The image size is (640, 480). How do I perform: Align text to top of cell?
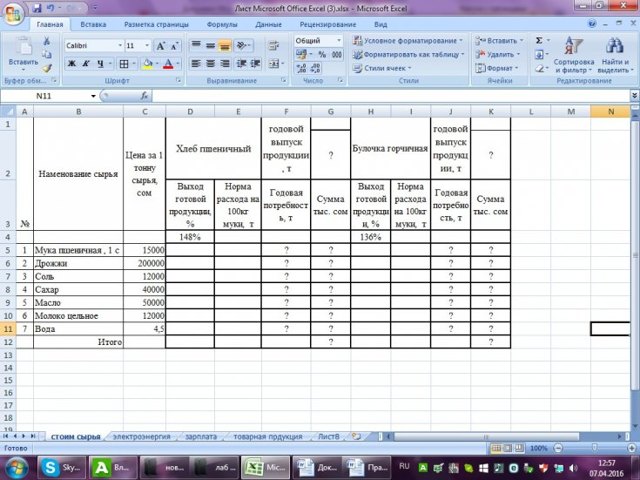[x=196, y=45]
